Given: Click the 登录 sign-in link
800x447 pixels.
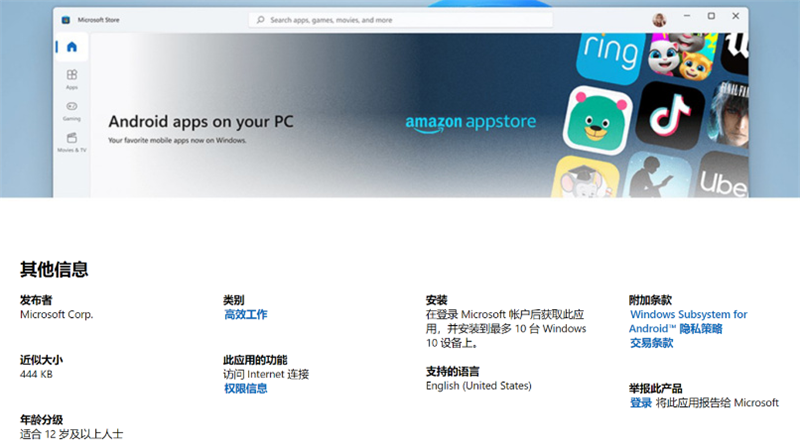Looking at the screenshot, I should [x=641, y=403].
